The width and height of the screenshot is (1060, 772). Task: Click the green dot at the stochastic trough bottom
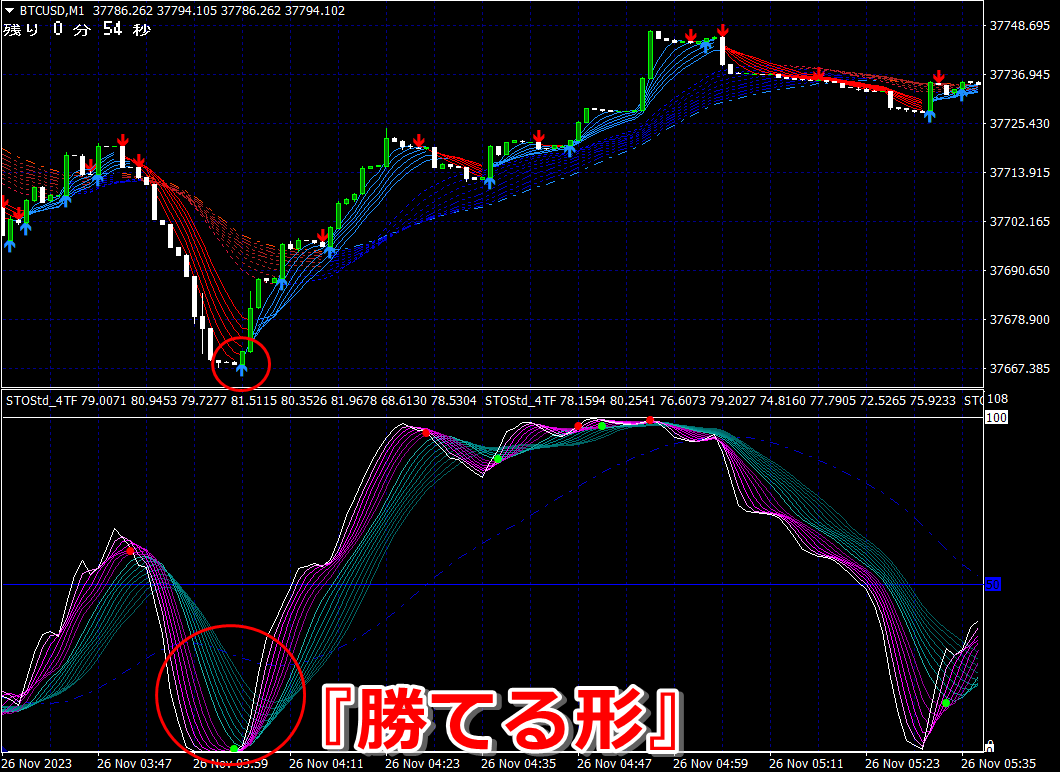[x=234, y=748]
